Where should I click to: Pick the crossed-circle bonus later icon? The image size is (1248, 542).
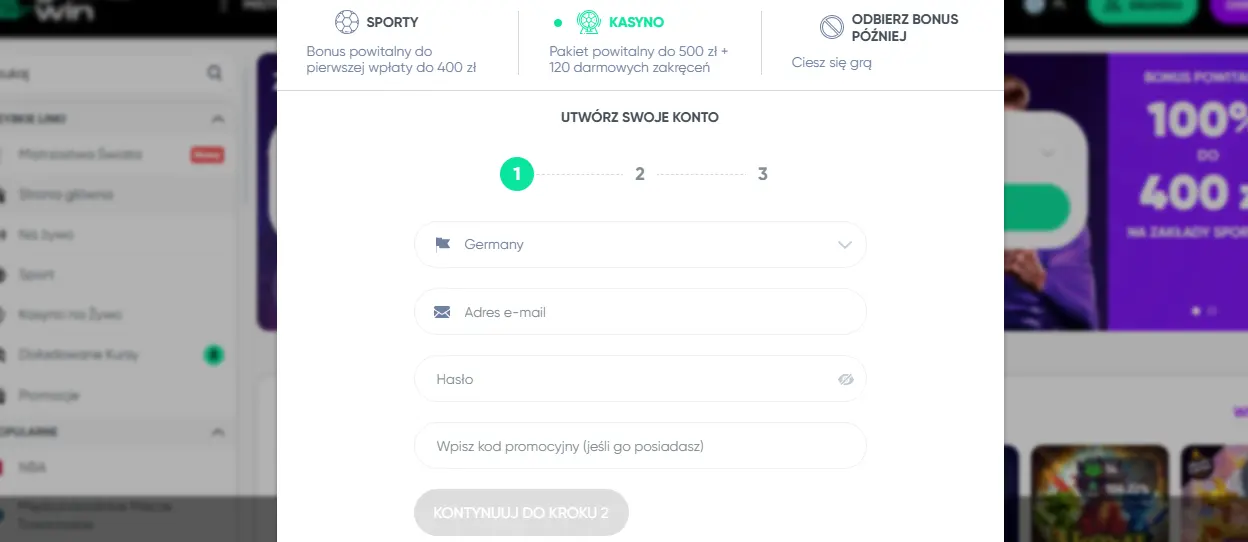pyautogui.click(x=831, y=27)
